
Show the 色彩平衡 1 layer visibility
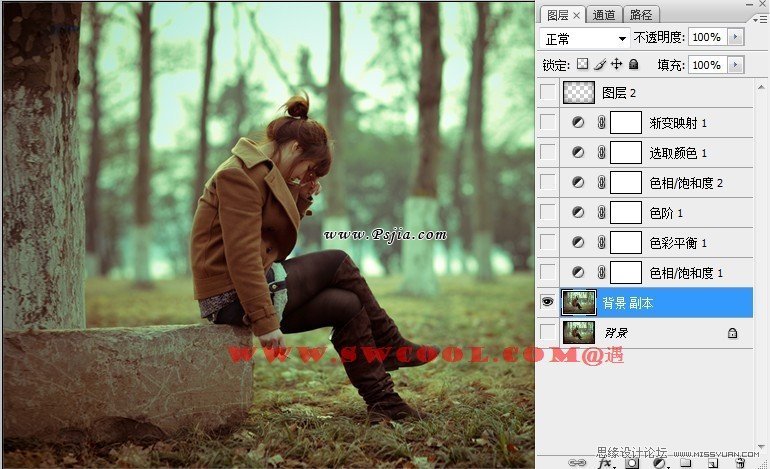click(548, 242)
